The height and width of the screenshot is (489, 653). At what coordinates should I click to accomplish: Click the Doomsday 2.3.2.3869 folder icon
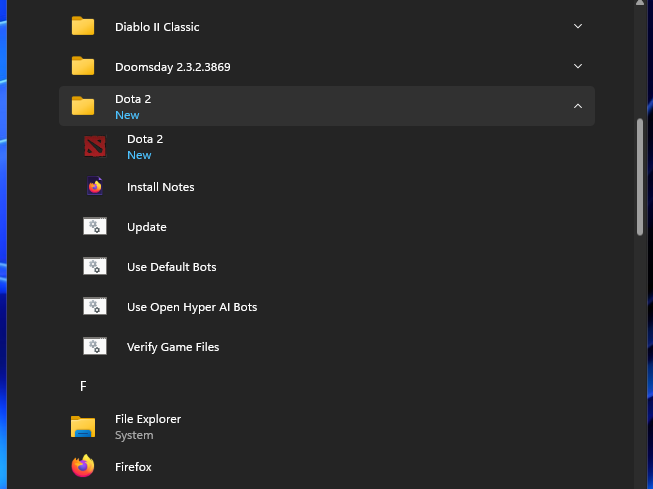coord(83,66)
